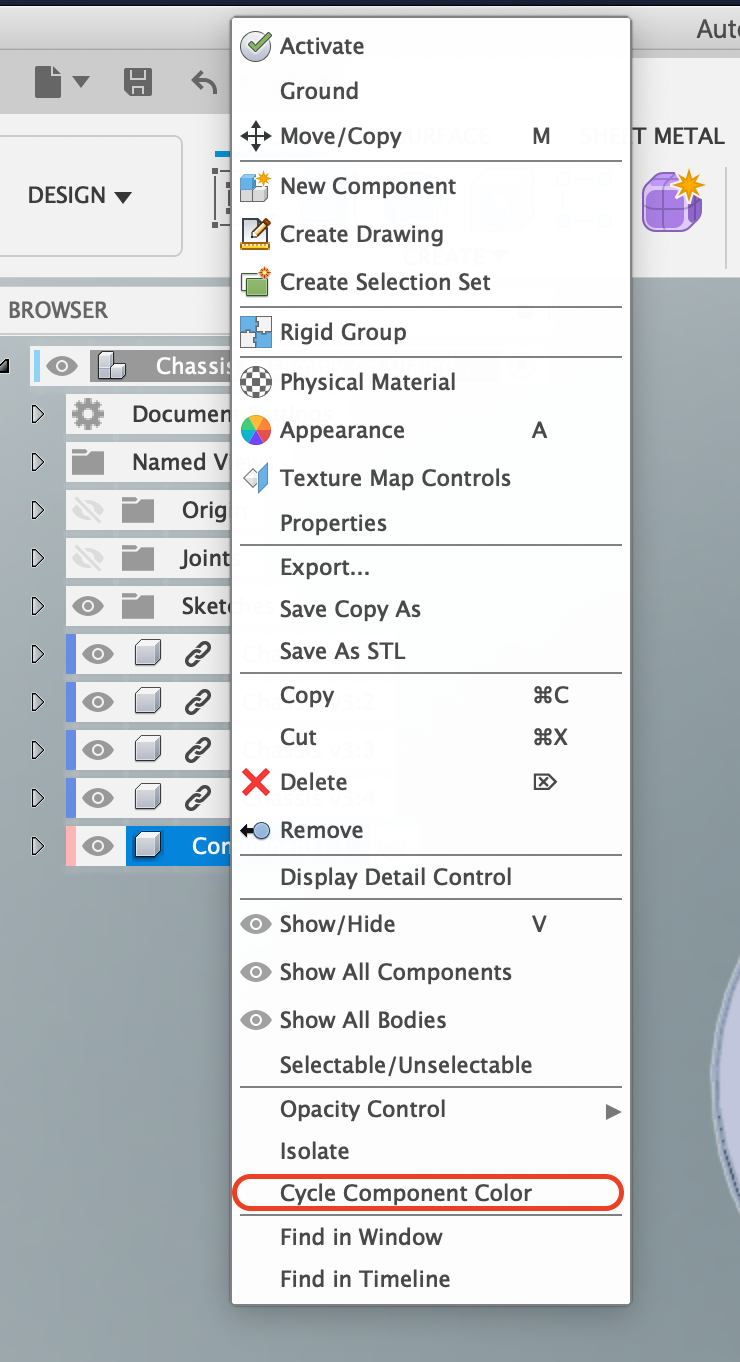Toggle visibility of root Chassis component

(62, 367)
